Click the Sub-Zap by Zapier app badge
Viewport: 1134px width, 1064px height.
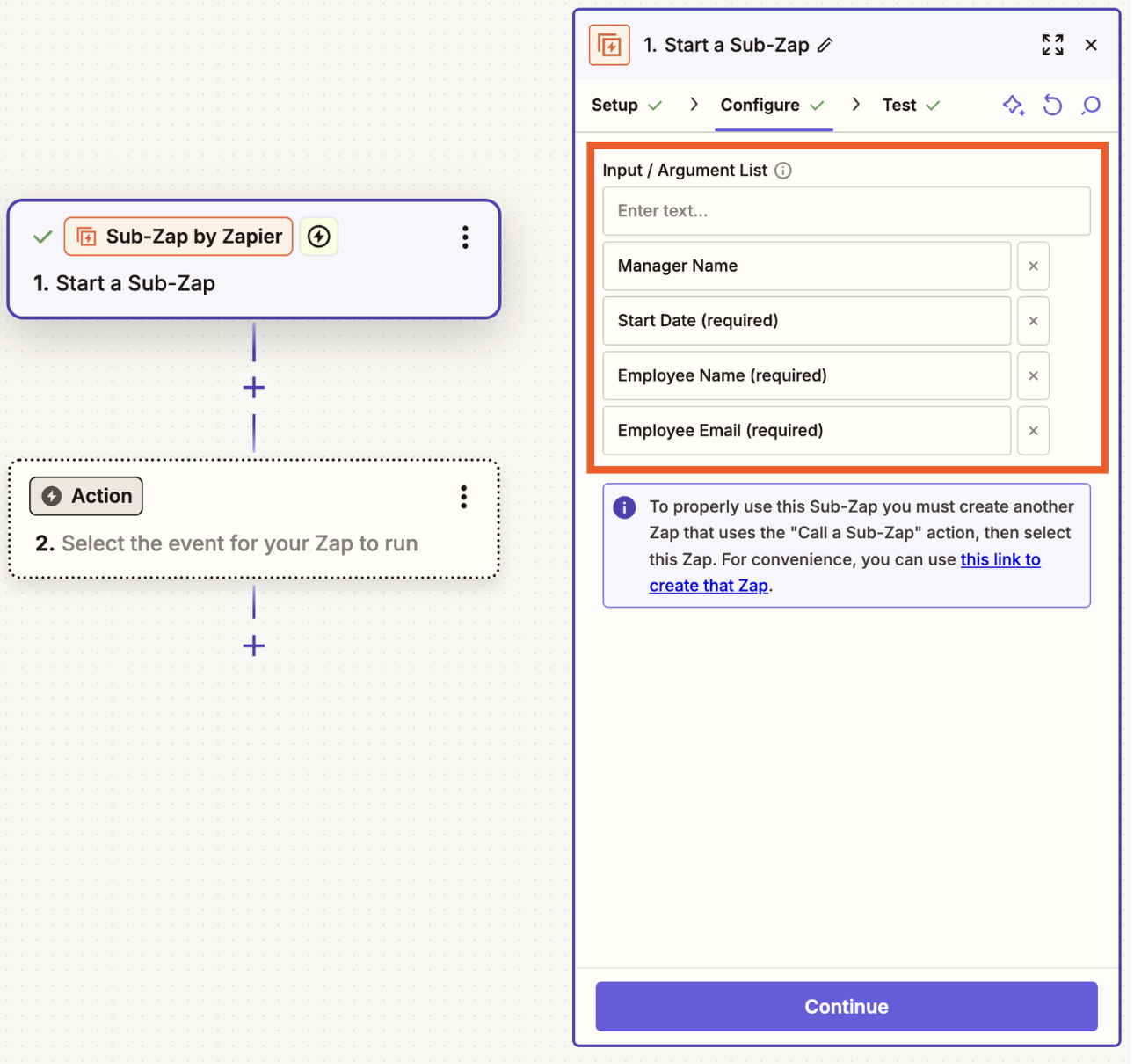[x=178, y=237]
